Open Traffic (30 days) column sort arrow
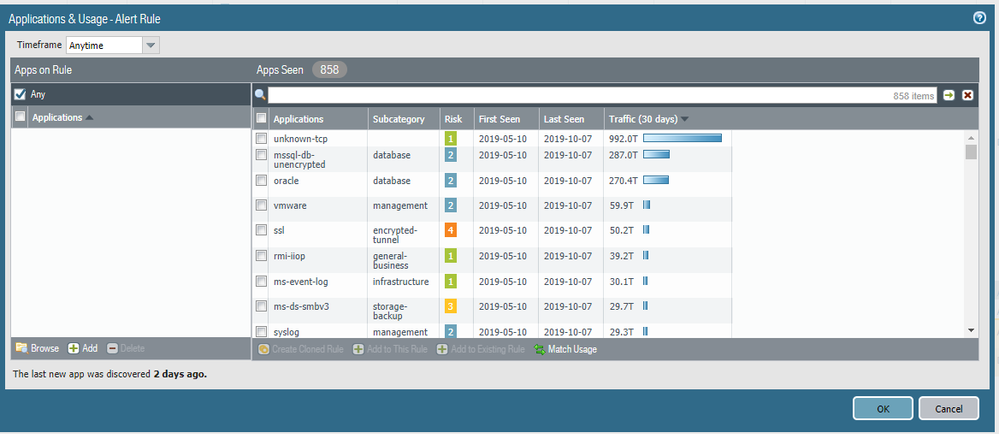 point(685,119)
